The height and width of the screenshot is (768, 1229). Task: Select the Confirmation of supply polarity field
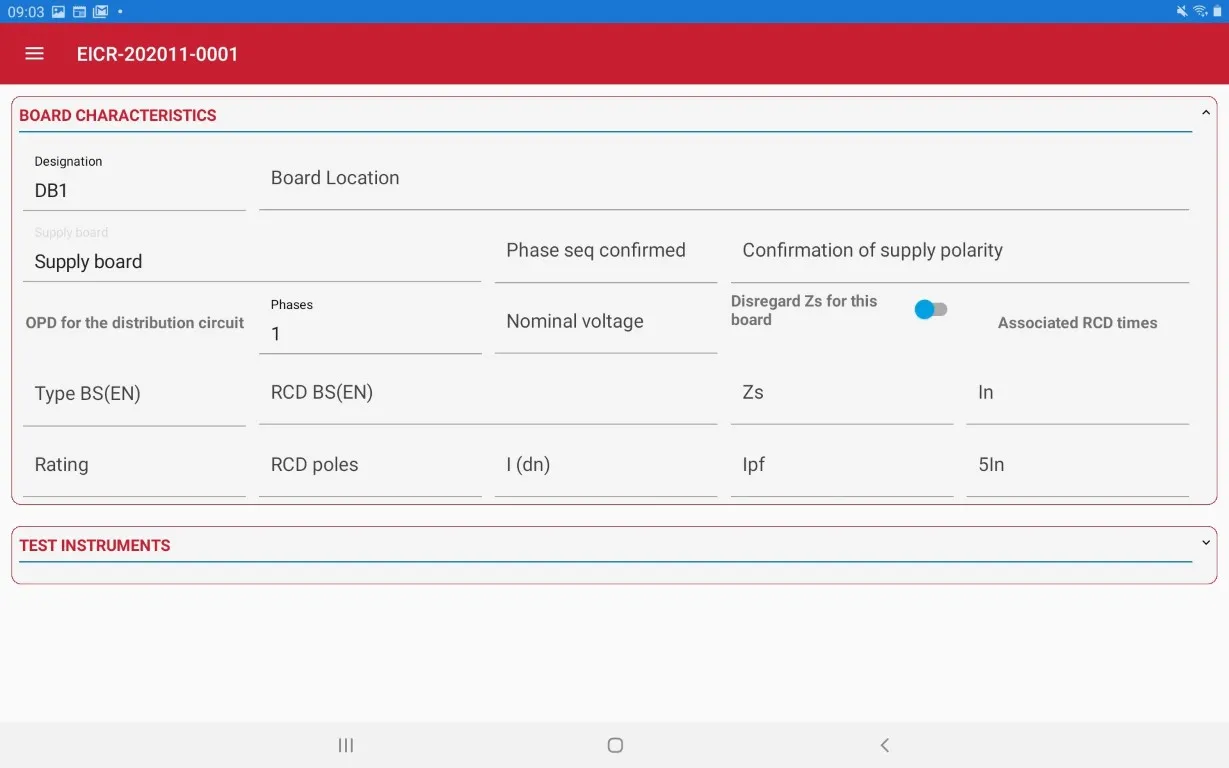(958, 251)
